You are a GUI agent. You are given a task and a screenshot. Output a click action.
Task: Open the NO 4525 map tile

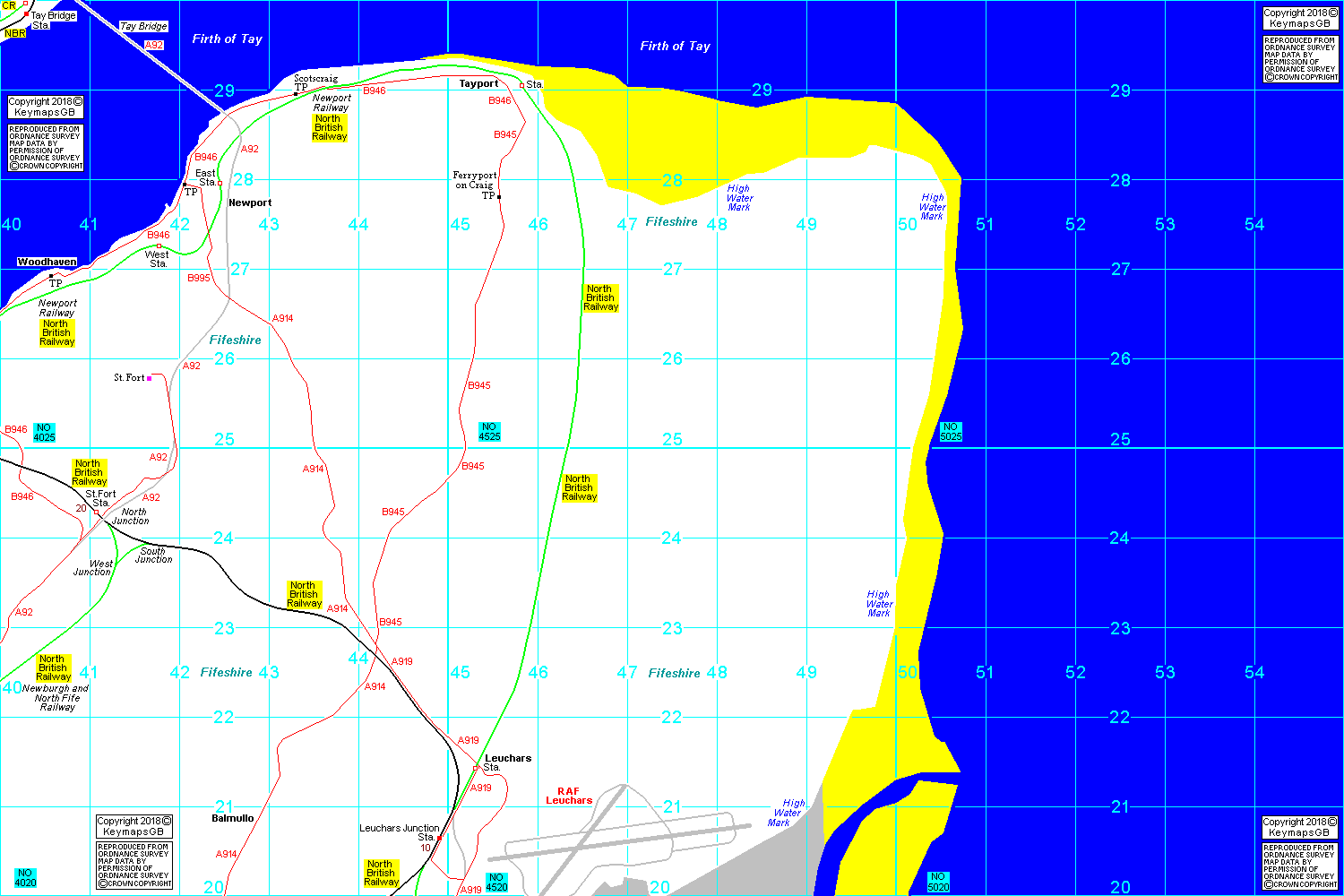click(x=489, y=432)
